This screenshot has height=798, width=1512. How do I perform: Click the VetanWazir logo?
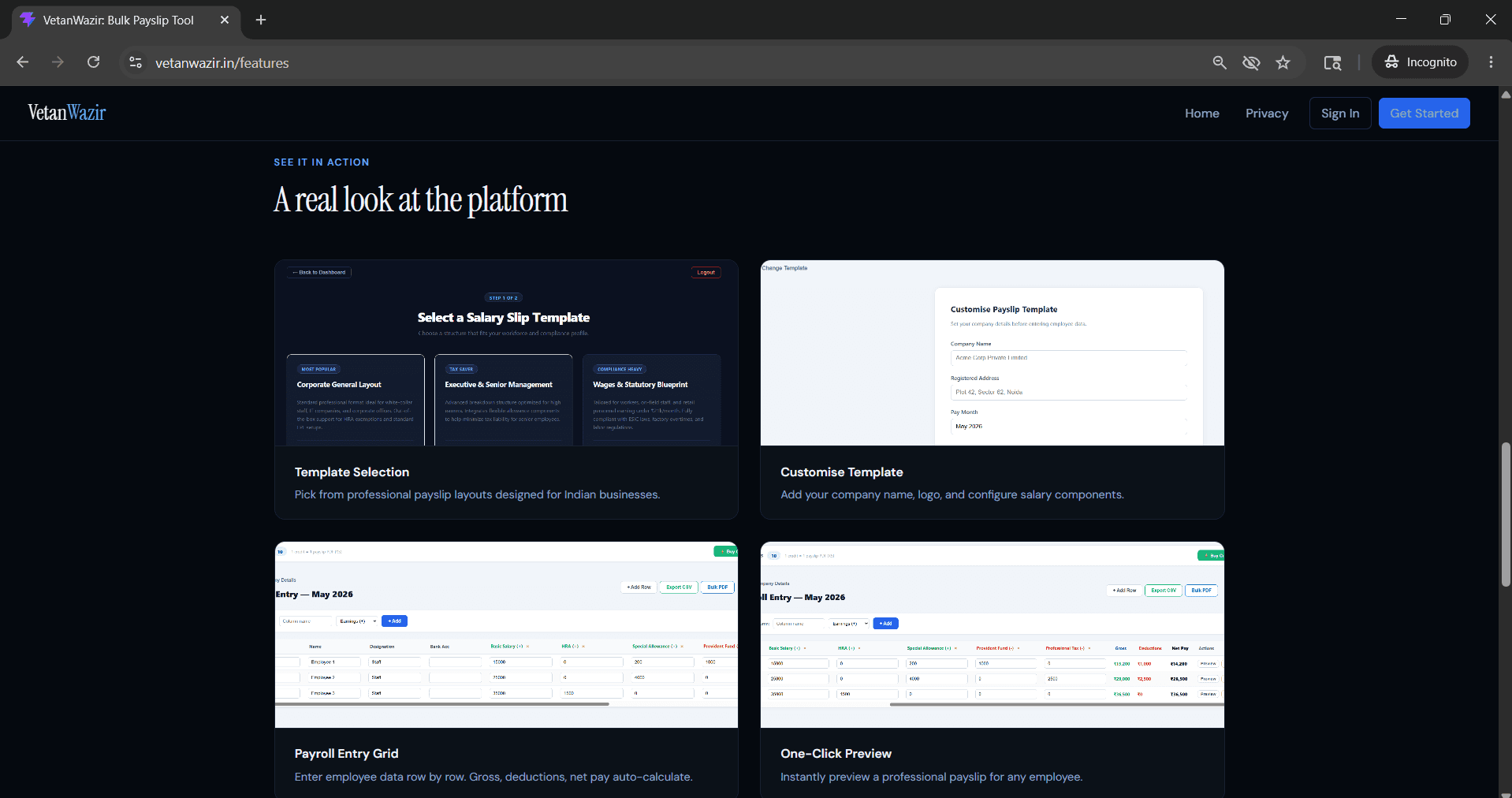point(67,113)
